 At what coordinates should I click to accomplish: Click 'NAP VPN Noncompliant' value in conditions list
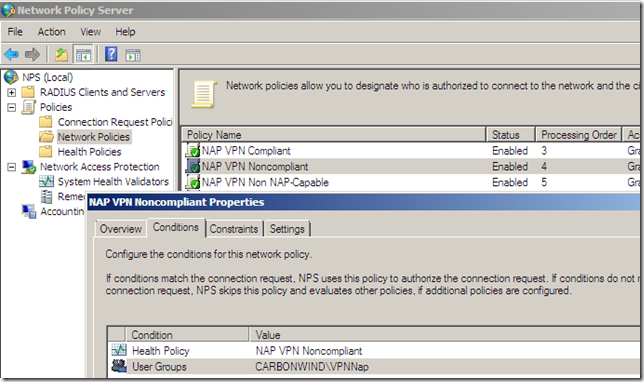[309, 351]
